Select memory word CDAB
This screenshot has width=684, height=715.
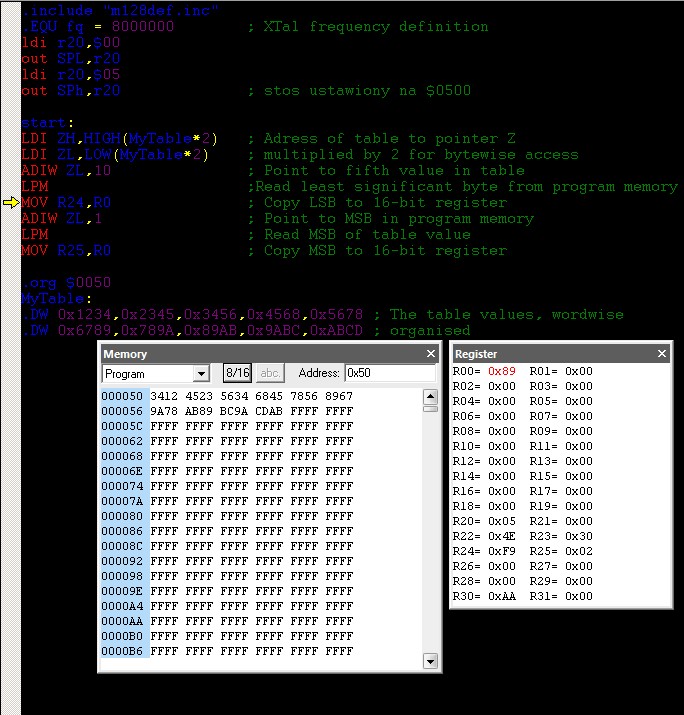tap(269, 411)
